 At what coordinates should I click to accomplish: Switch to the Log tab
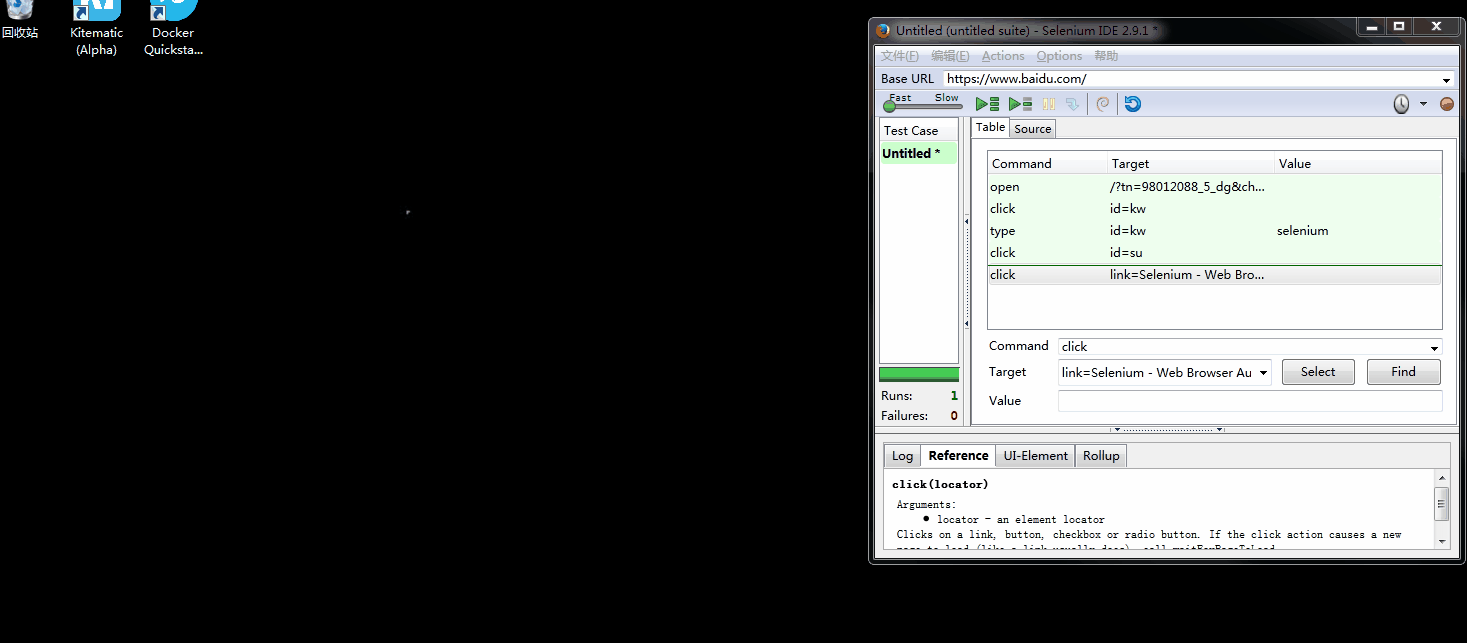coord(902,456)
